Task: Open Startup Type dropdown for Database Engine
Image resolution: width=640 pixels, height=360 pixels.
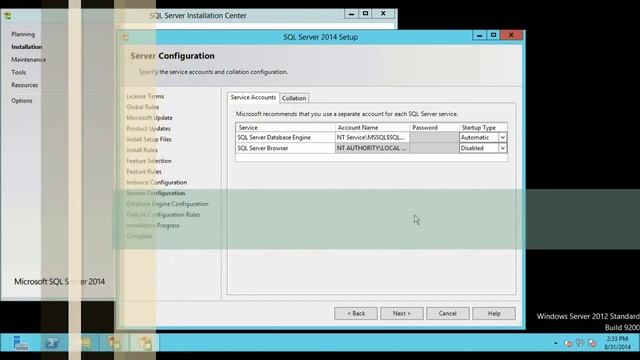Action: tap(502, 138)
